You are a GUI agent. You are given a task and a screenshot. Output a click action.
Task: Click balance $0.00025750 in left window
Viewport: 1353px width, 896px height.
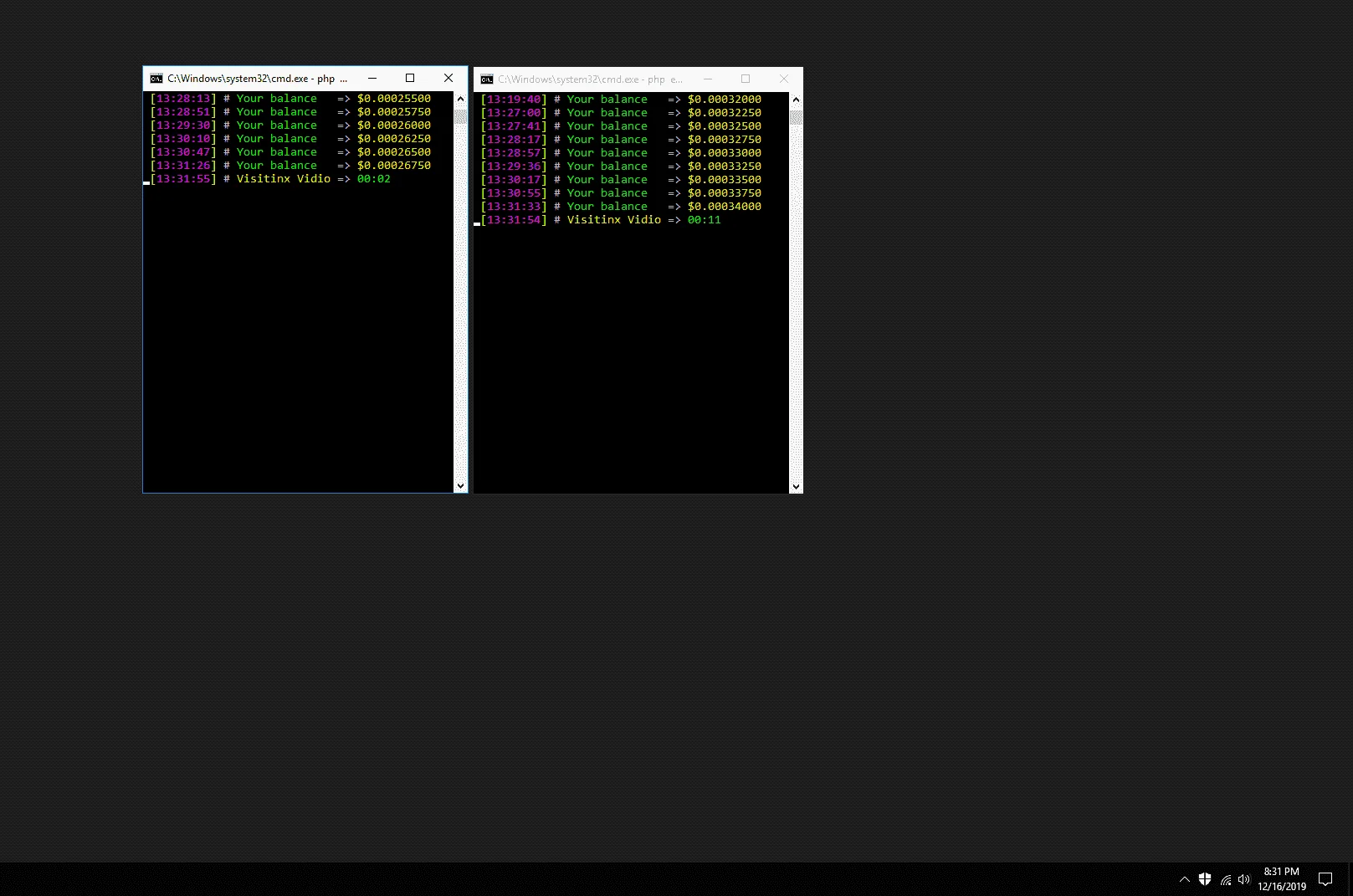tap(394, 112)
